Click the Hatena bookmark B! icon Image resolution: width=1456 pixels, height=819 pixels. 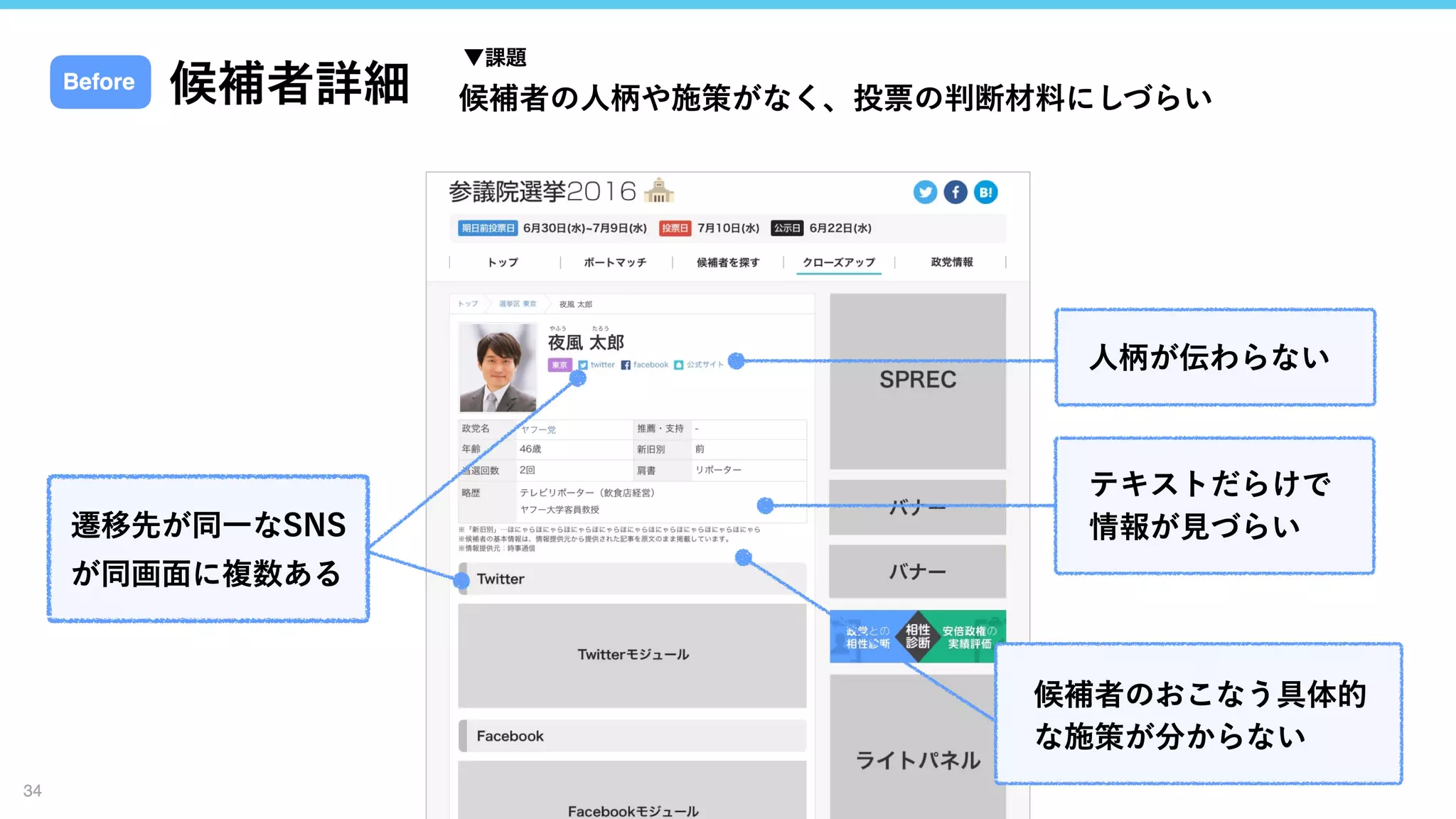pyautogui.click(x=986, y=192)
